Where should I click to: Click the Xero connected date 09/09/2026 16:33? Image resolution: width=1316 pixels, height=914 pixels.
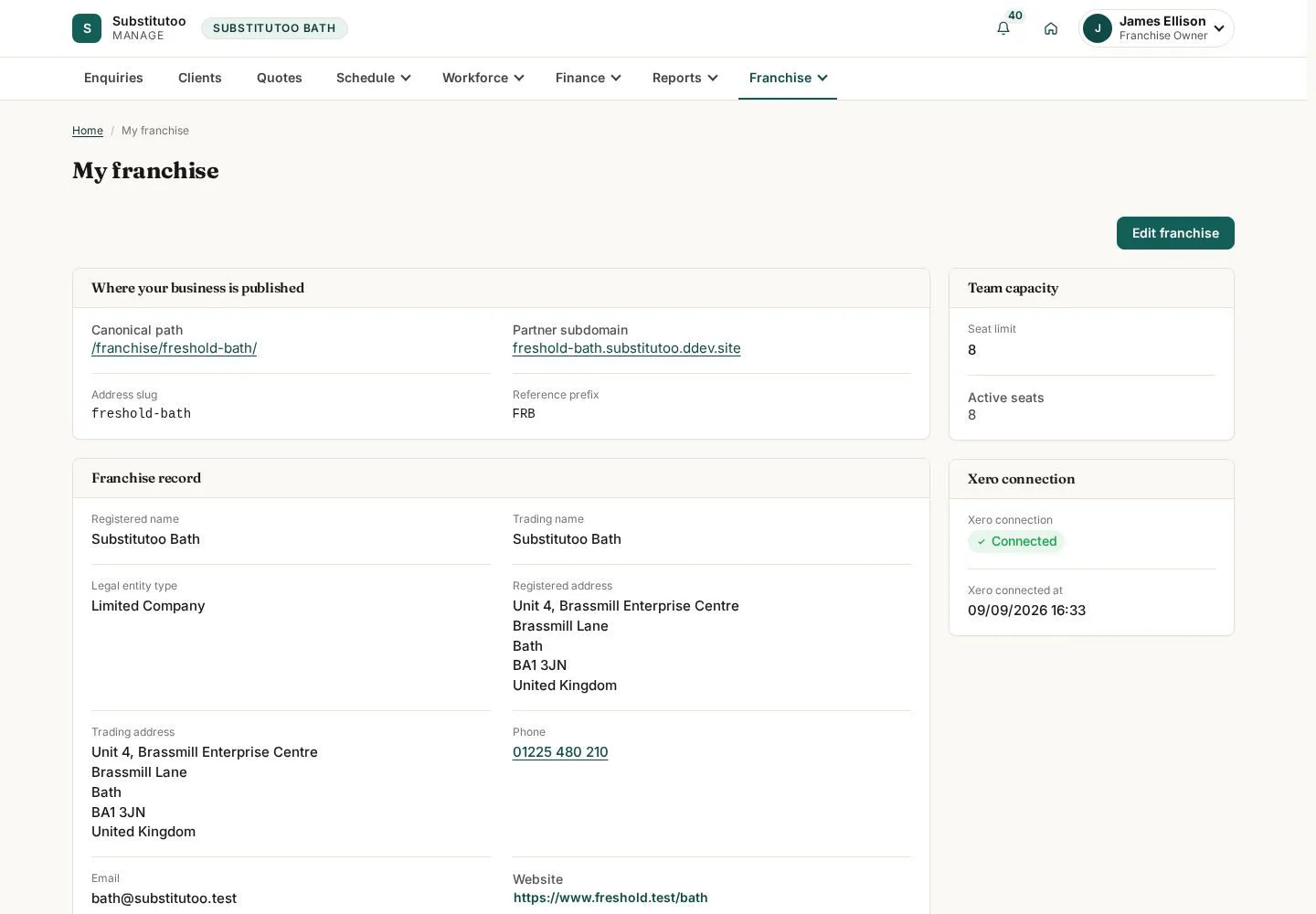pyautogui.click(x=1027, y=611)
